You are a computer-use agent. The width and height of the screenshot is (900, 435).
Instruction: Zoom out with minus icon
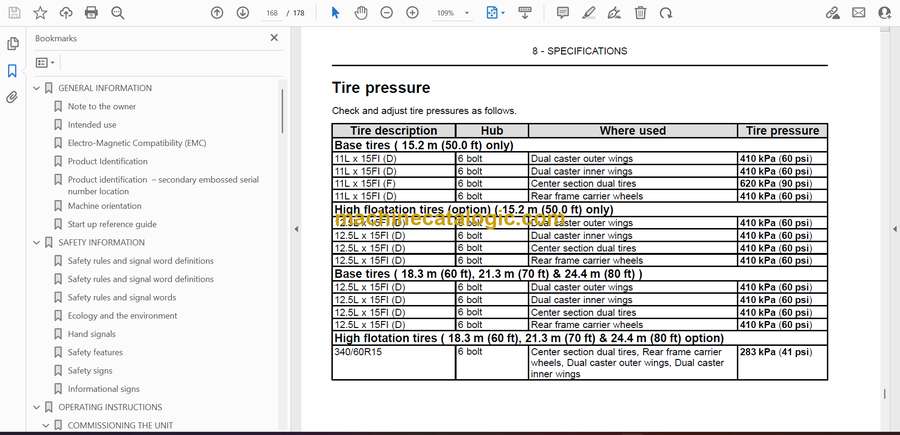click(386, 13)
